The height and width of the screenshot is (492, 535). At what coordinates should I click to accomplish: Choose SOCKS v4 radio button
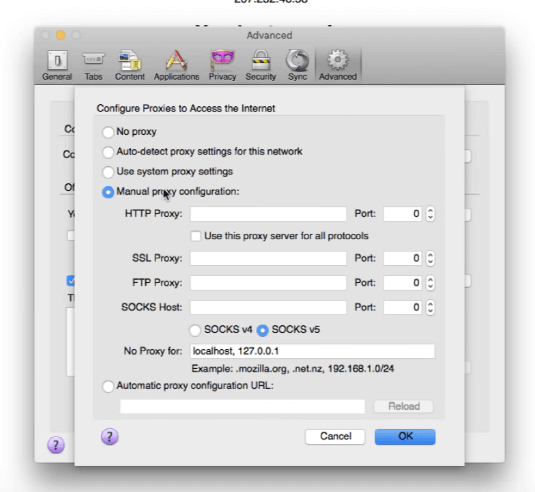pyautogui.click(x=195, y=330)
